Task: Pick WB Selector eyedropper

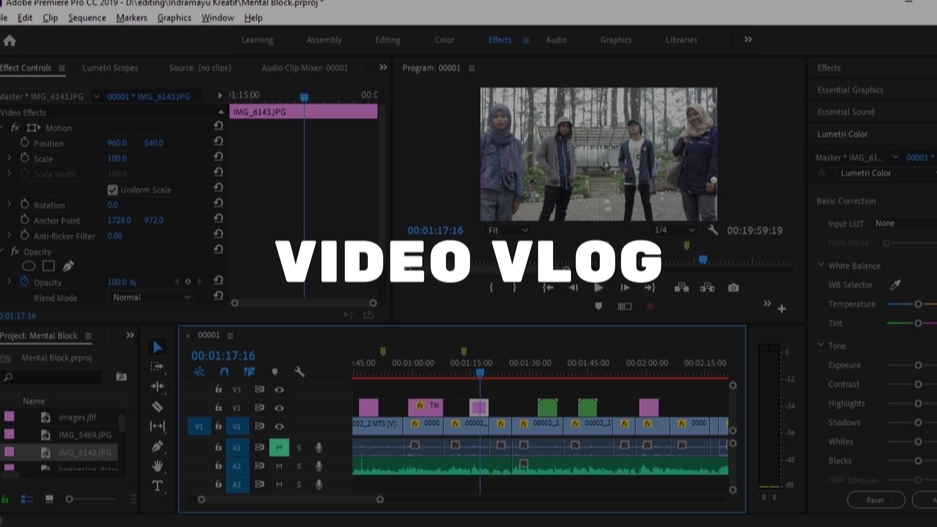Action: [x=895, y=285]
